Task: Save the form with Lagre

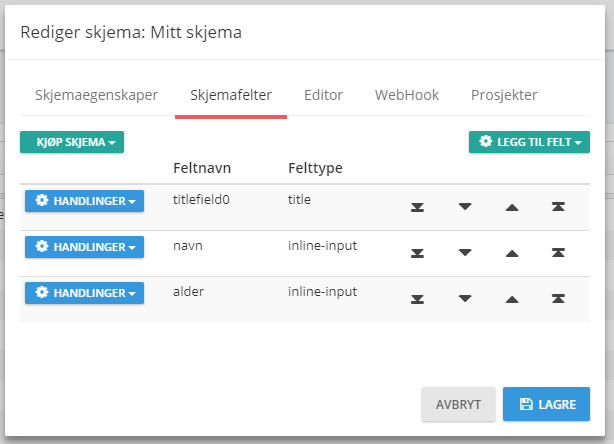Action: coord(546,404)
